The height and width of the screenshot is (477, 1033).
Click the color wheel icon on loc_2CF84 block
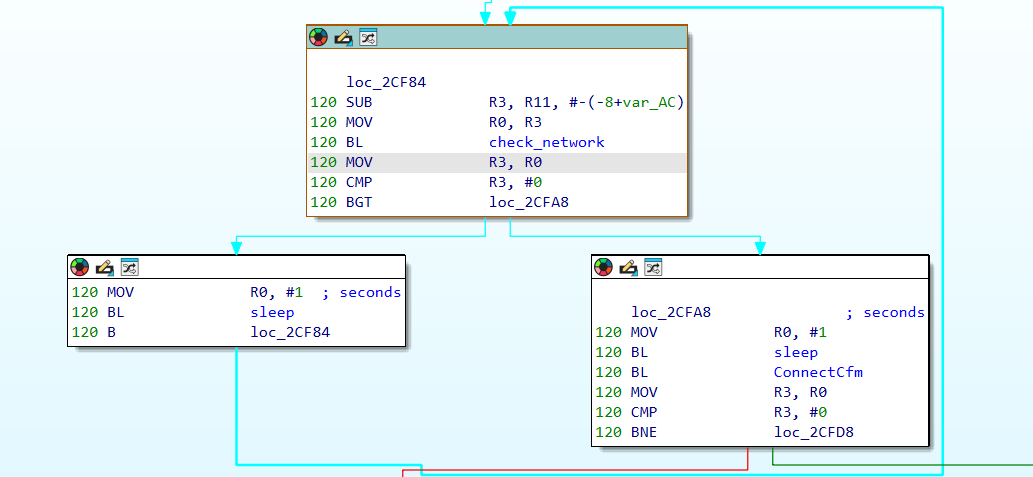point(319,38)
